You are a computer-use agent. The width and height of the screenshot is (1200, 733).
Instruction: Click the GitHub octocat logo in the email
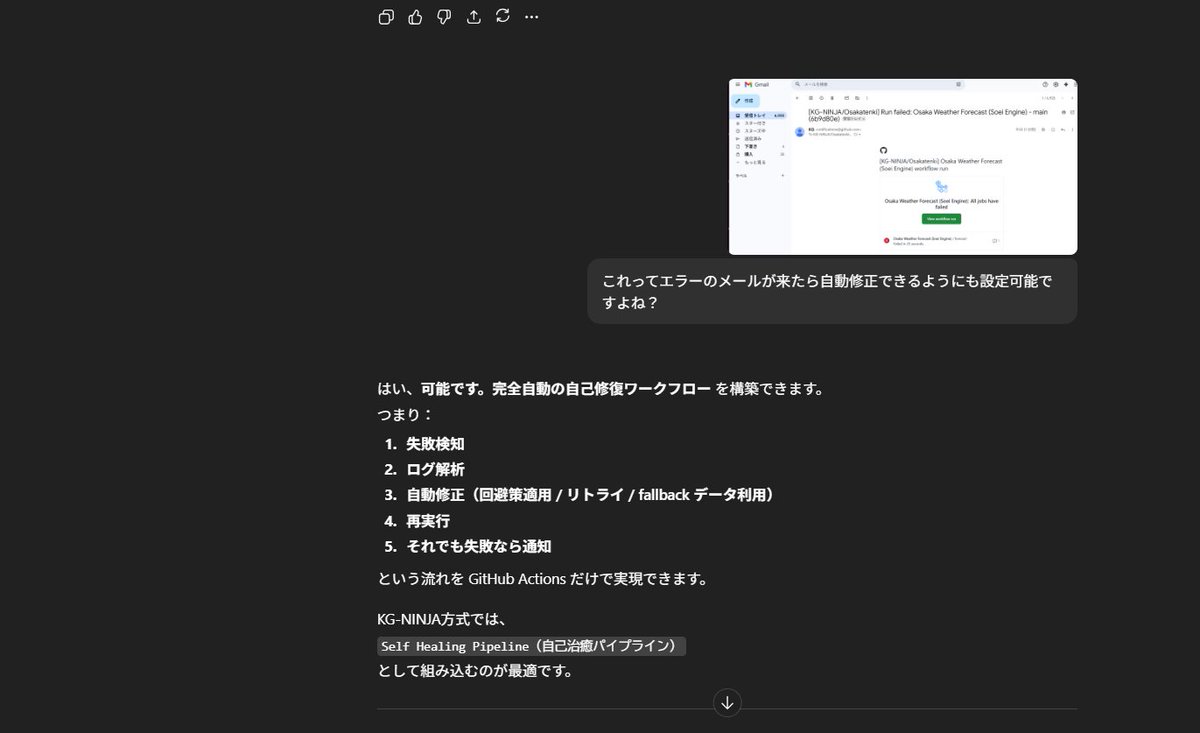(x=883, y=151)
